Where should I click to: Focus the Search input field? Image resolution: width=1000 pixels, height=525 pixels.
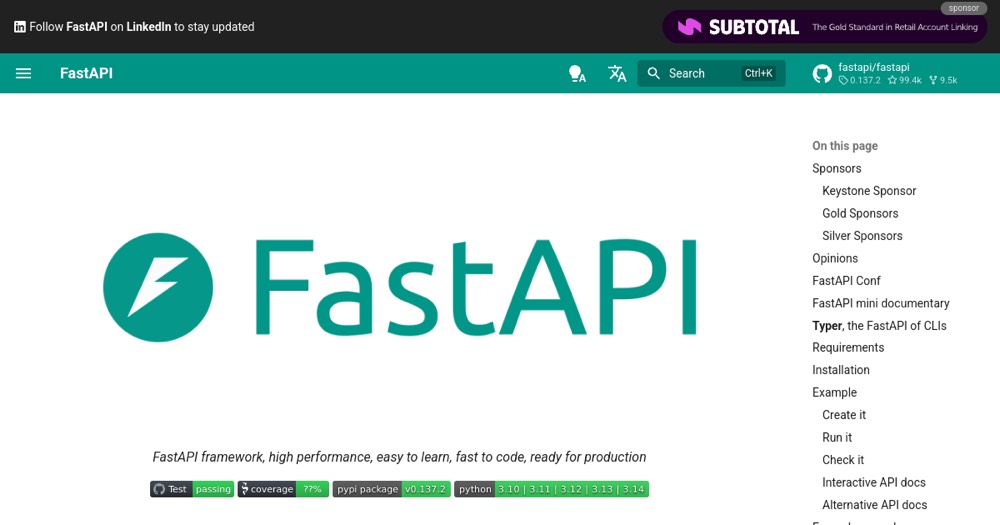[711, 73]
